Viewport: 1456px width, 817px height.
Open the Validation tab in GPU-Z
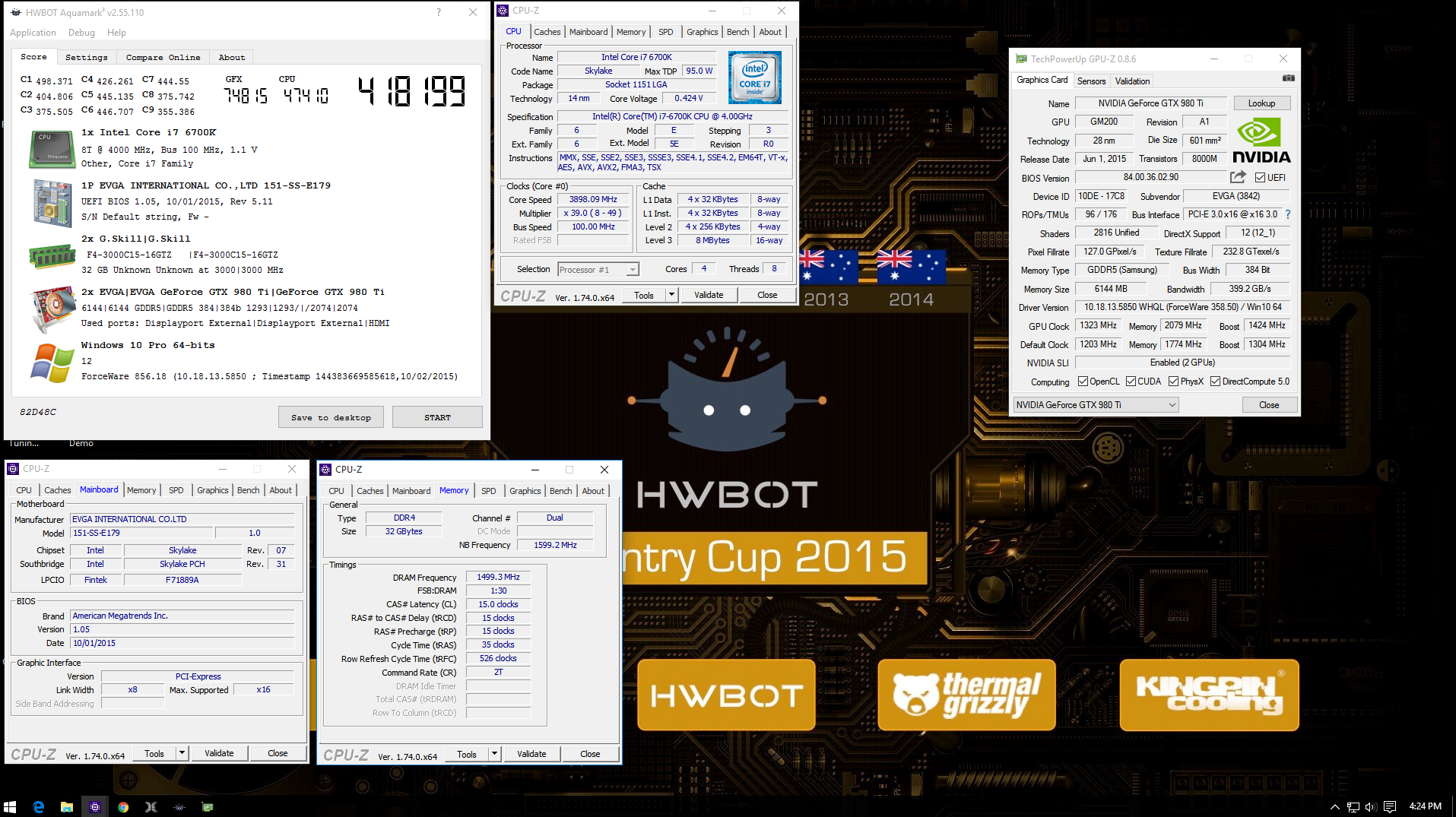click(x=1132, y=81)
